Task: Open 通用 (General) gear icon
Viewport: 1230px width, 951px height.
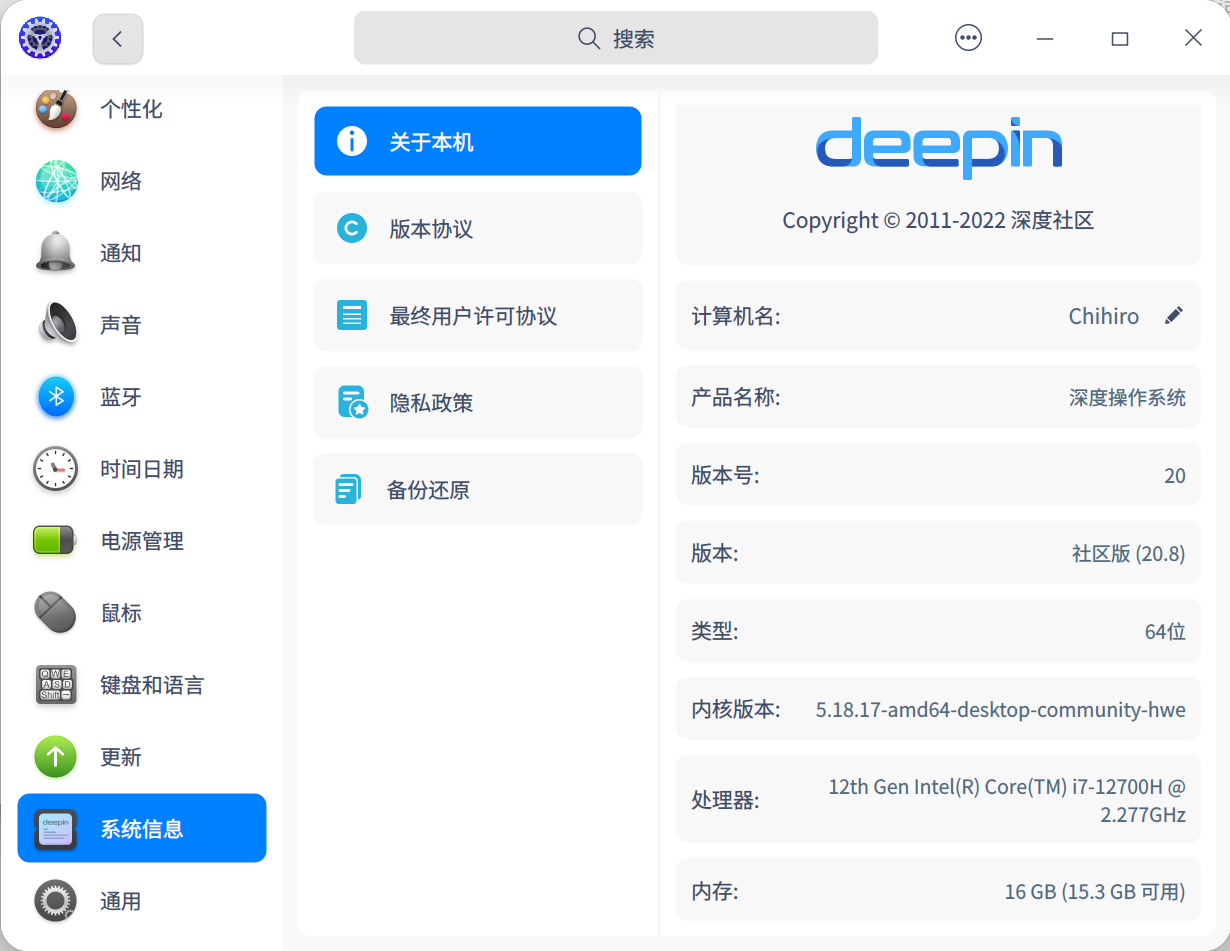Action: click(x=55, y=901)
